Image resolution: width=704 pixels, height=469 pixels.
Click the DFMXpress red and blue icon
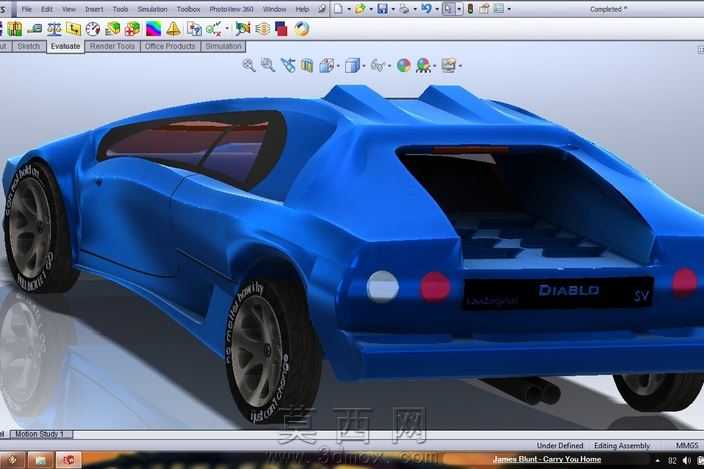pos(282,29)
